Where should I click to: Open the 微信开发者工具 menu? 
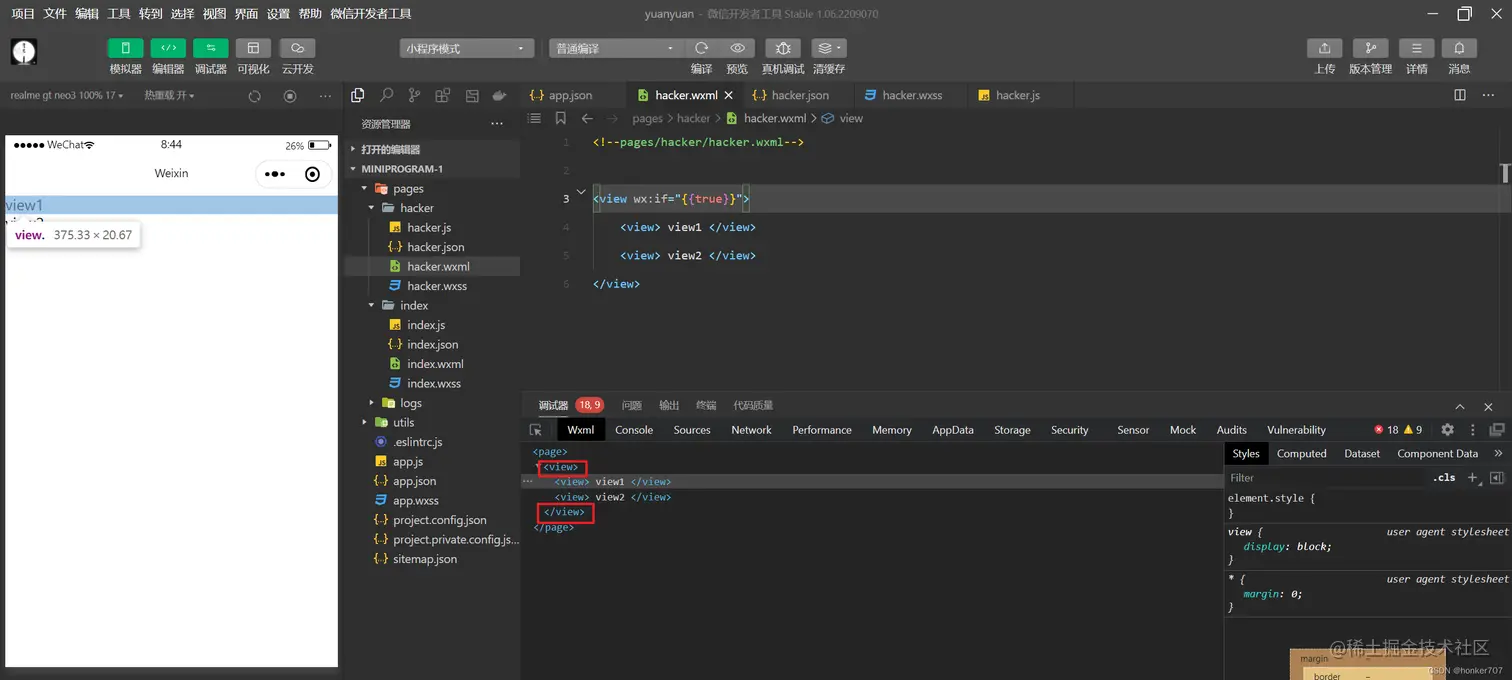pos(371,14)
